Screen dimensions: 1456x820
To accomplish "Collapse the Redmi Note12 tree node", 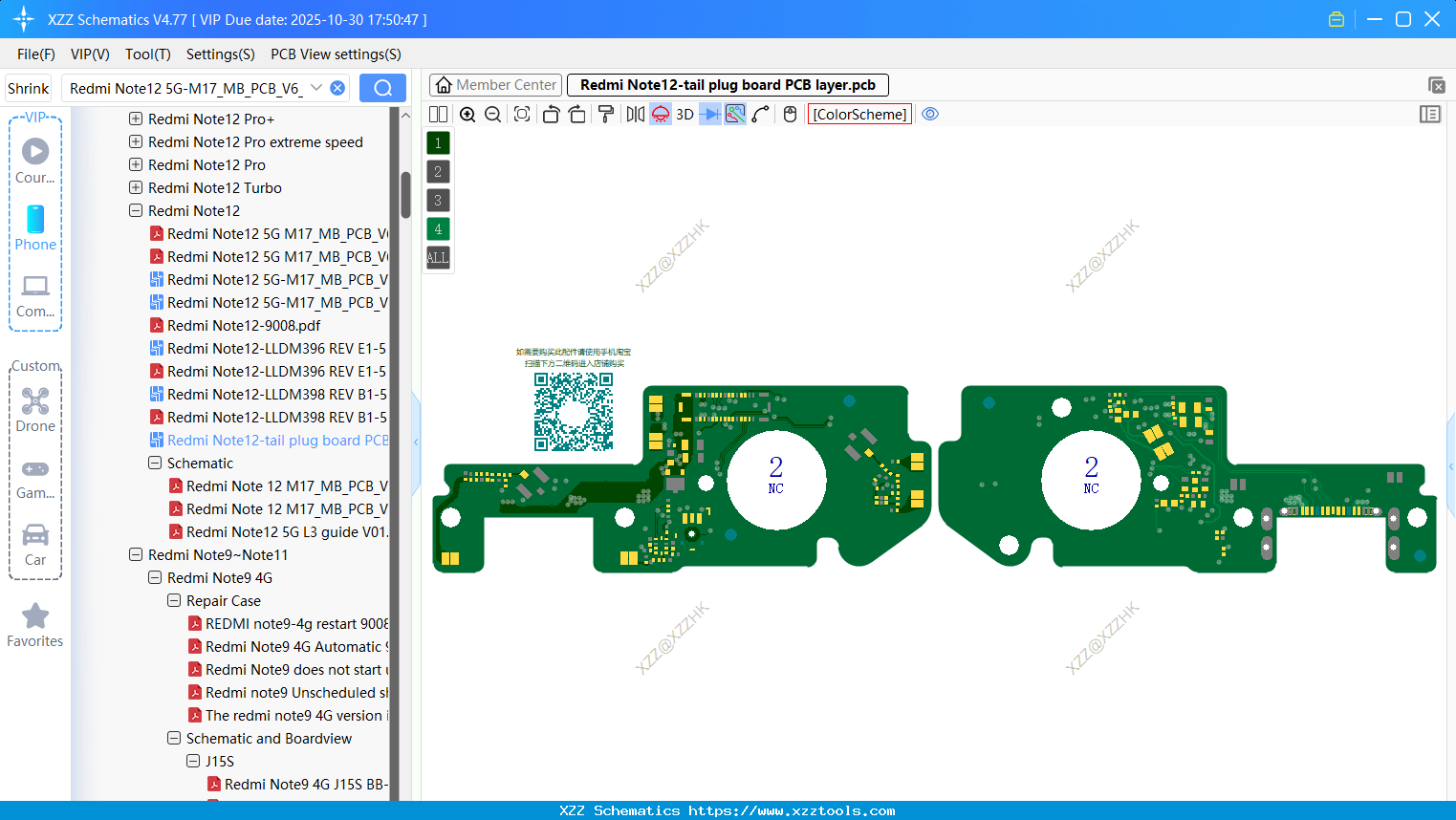I will pos(135,210).
